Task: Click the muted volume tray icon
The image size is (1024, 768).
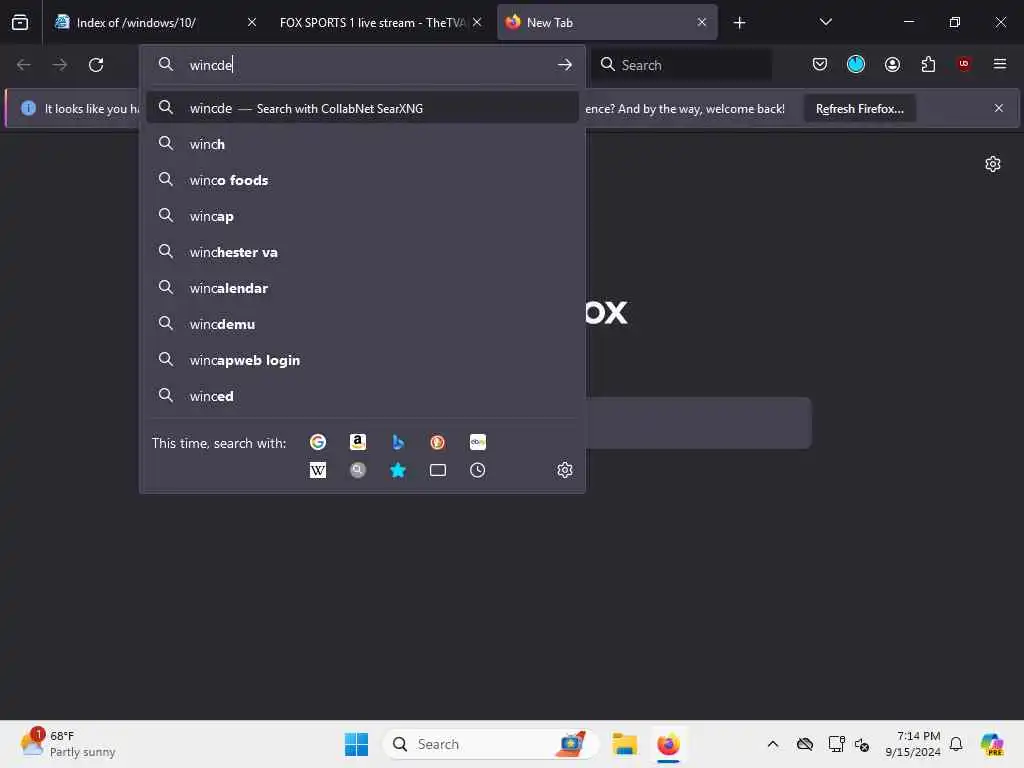Action: tap(862, 744)
